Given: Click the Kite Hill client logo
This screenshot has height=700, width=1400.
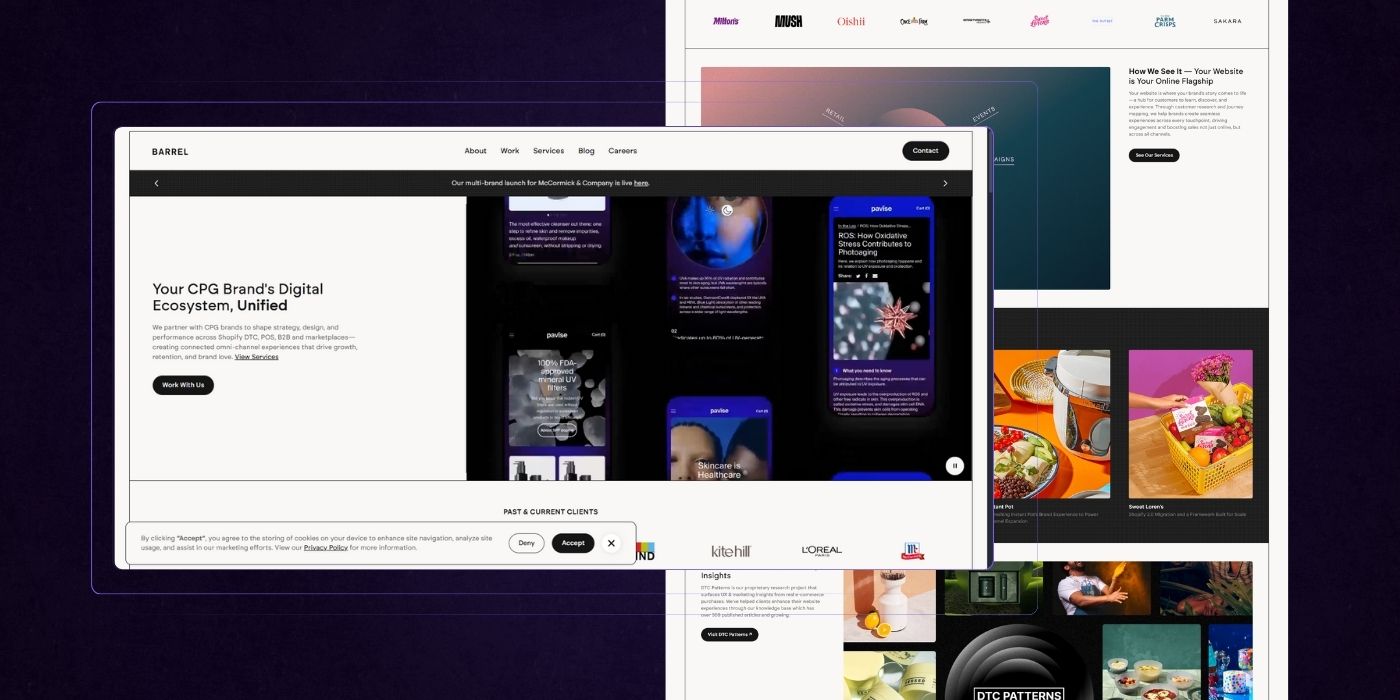Looking at the screenshot, I should (730, 551).
